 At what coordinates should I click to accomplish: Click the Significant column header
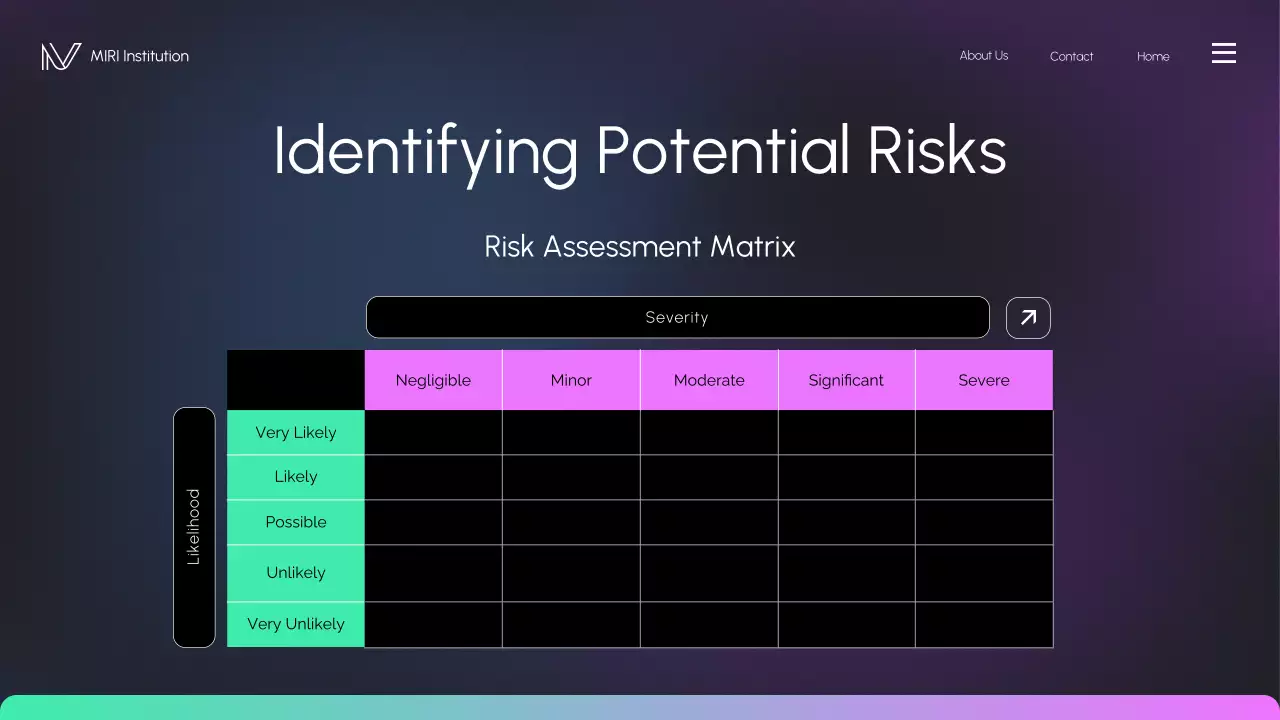point(846,380)
